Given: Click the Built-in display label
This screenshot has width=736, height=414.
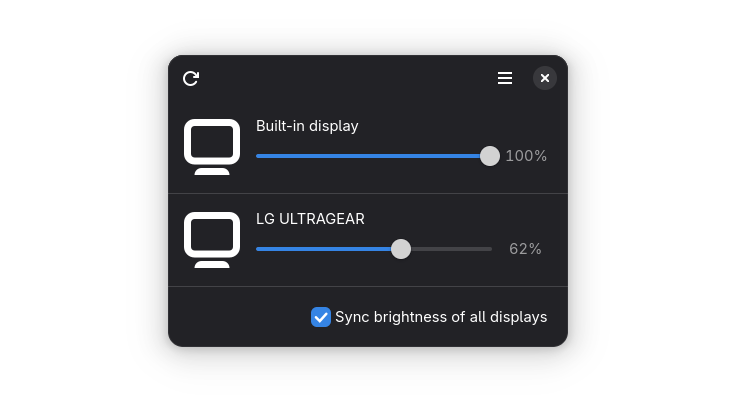Looking at the screenshot, I should pos(307,126).
